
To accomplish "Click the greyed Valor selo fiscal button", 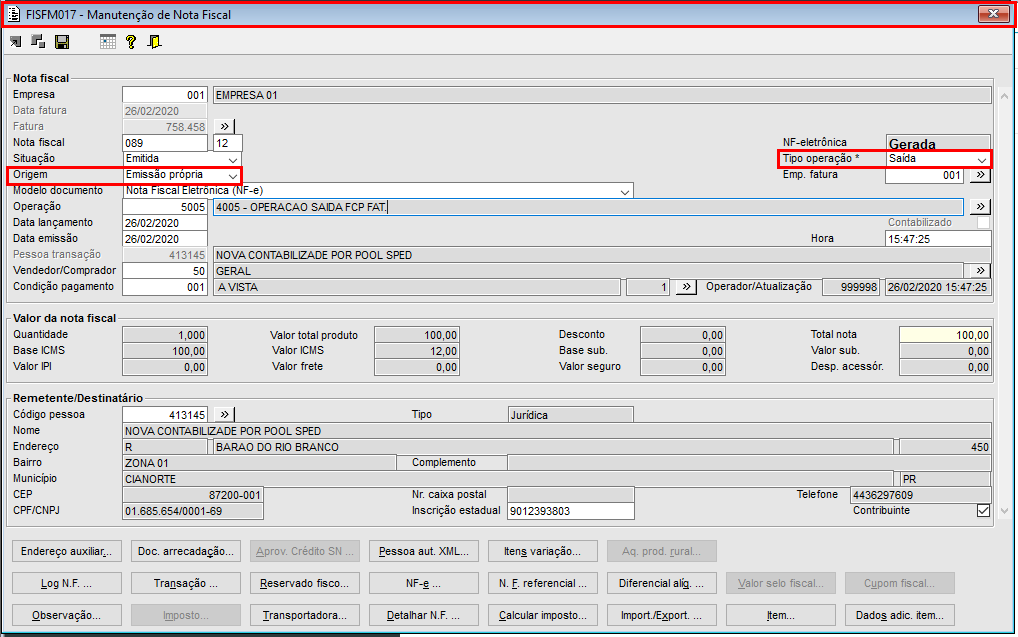I will click(x=780, y=583).
